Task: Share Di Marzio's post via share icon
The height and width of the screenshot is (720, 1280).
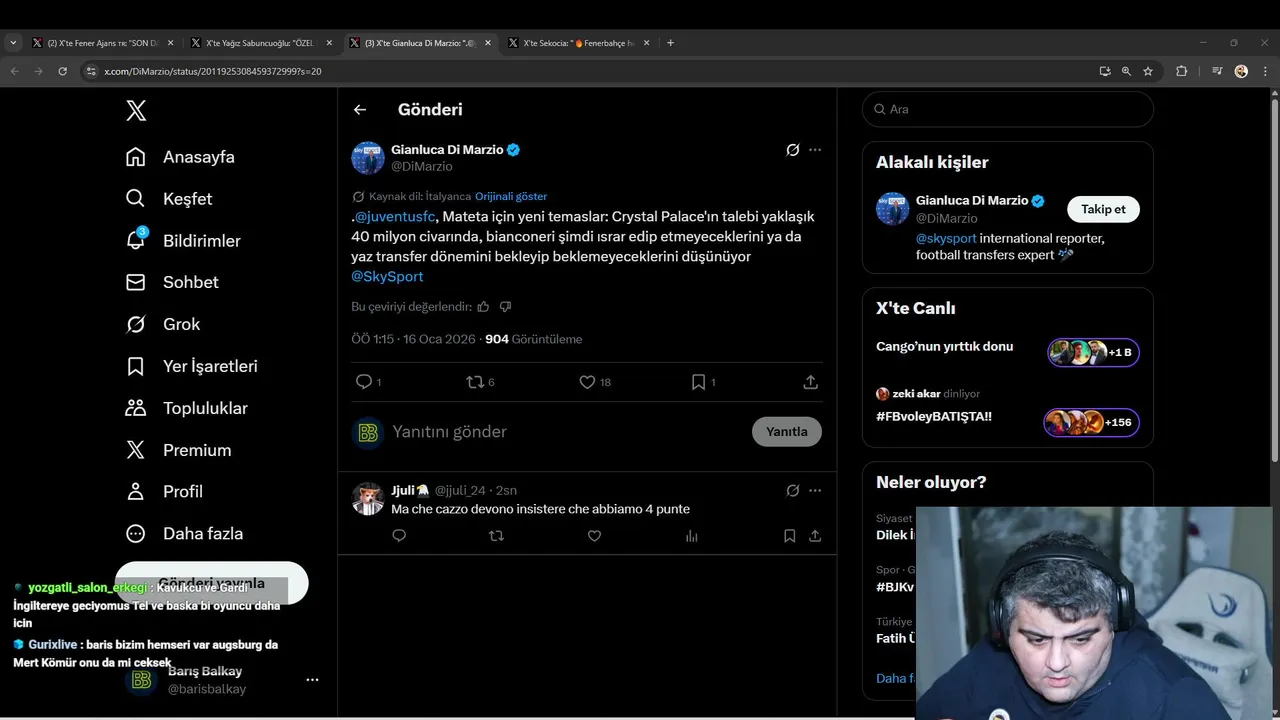Action: click(810, 382)
